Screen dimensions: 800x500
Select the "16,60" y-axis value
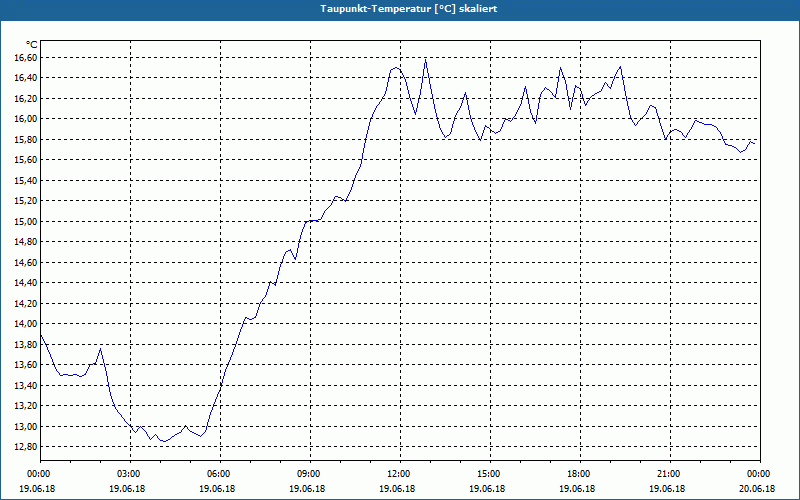(26, 58)
